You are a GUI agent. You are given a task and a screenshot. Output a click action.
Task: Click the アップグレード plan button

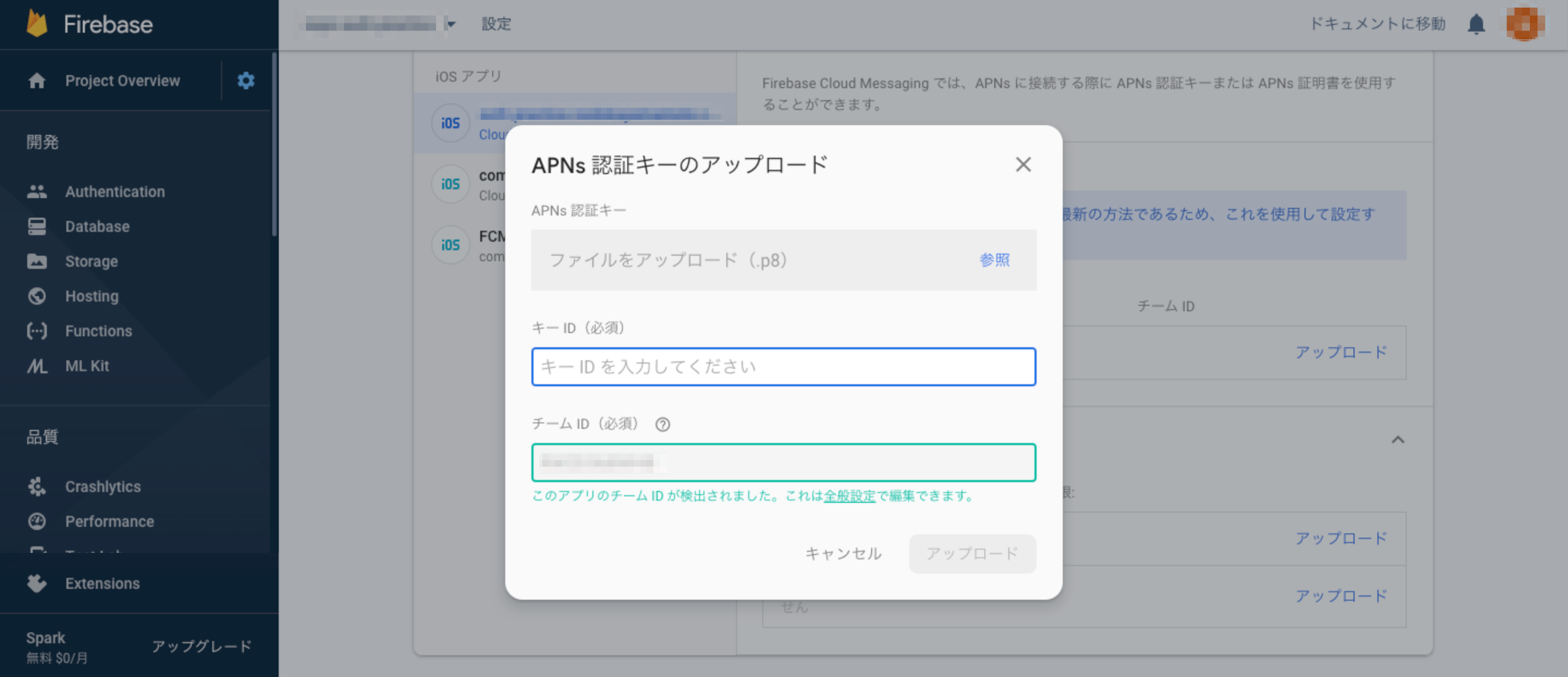201,646
